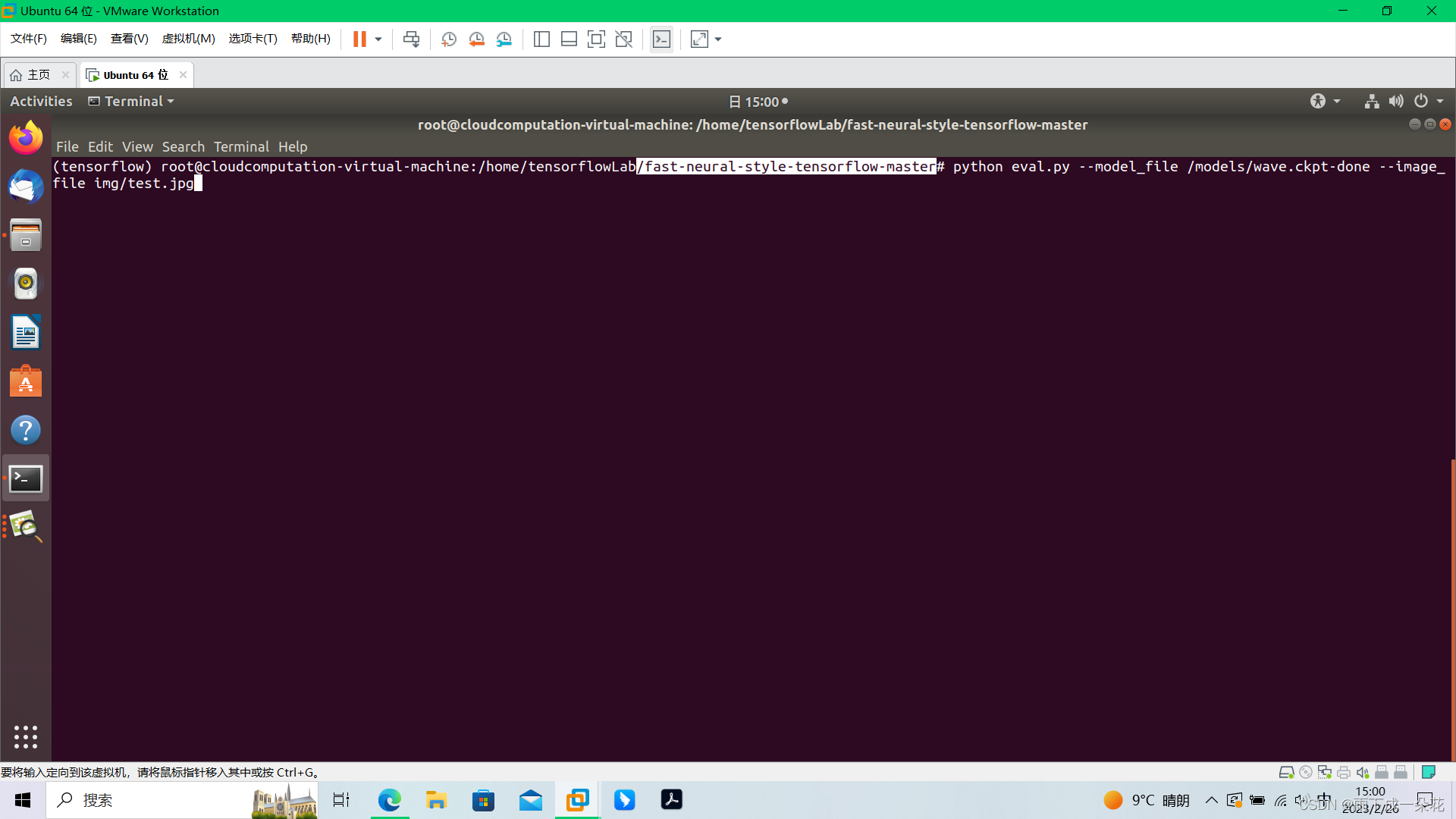Open LibreOffice Writer from the dock
Screen dimensions: 1456x819
click(26, 332)
